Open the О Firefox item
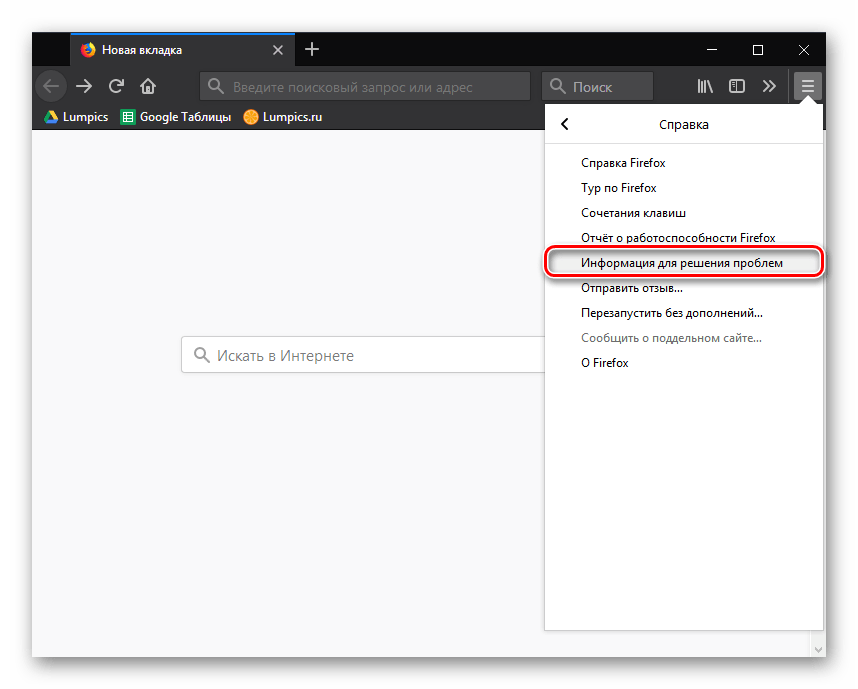 605,363
